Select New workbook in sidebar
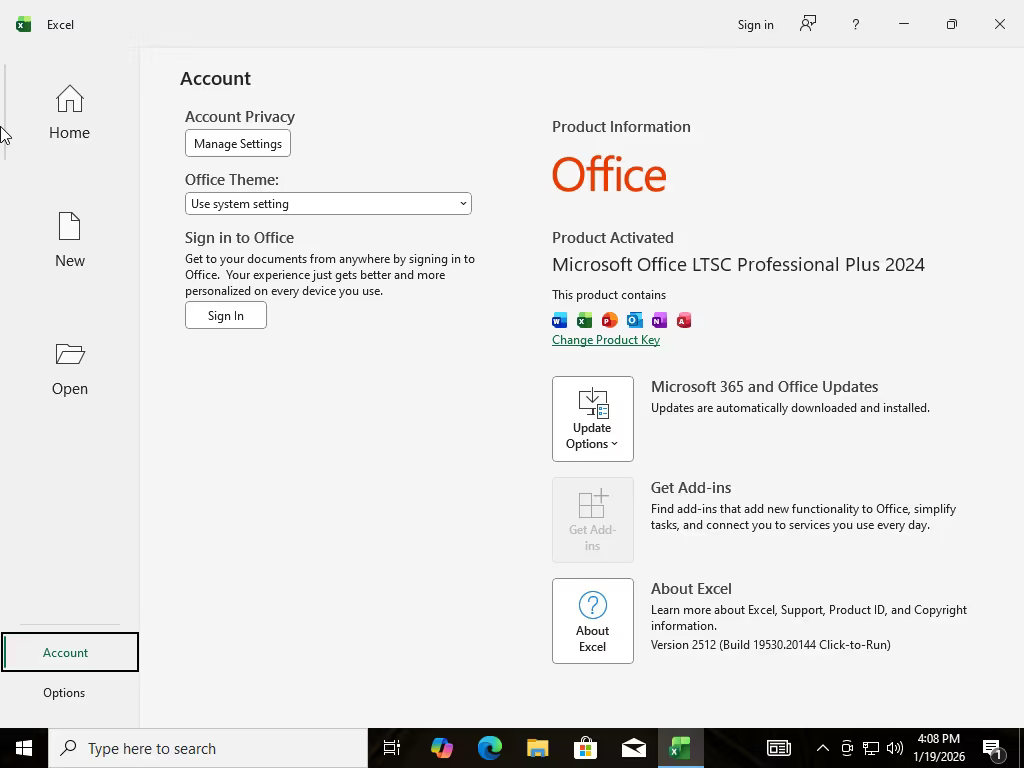 click(69, 240)
